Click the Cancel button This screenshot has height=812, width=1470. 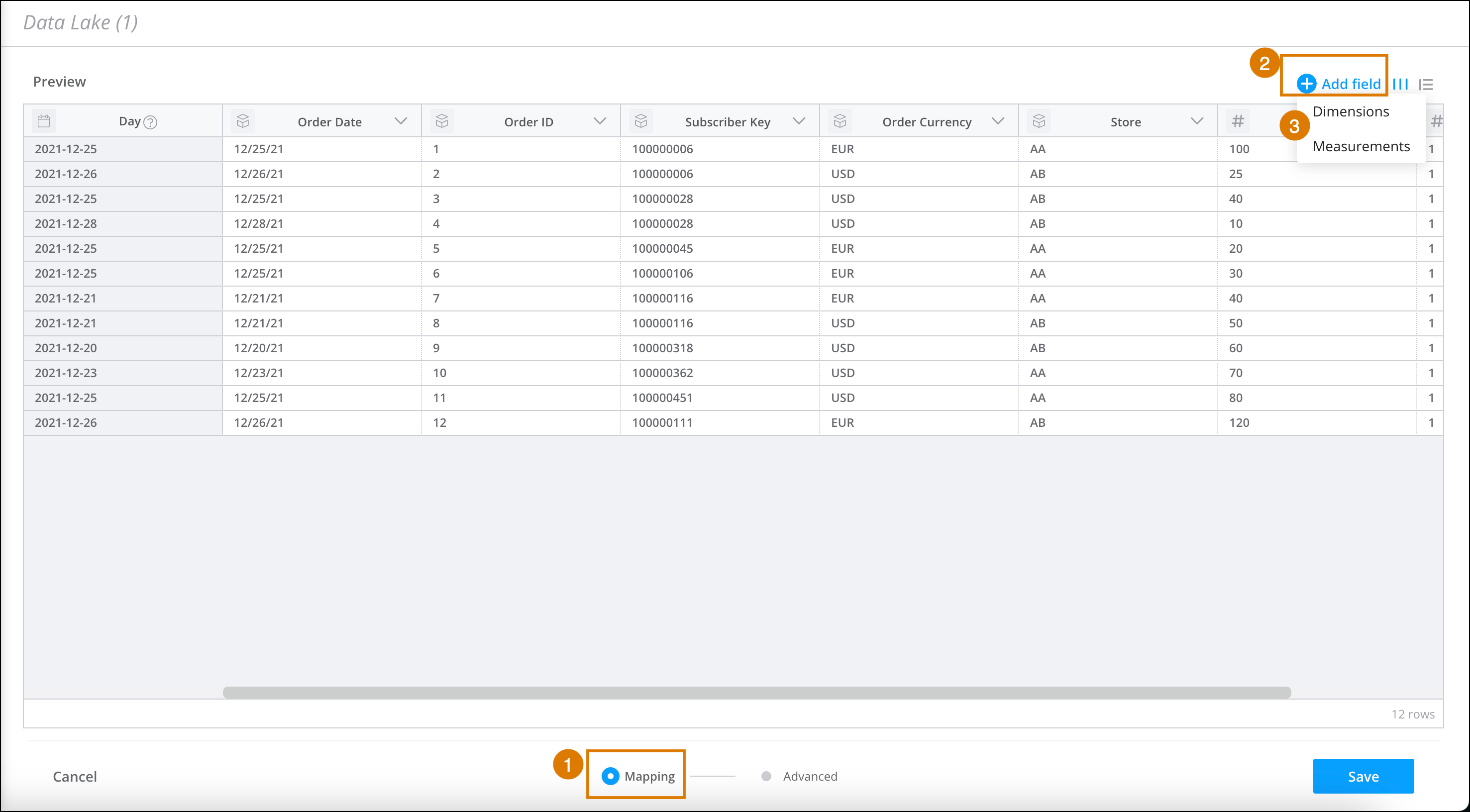(75, 777)
